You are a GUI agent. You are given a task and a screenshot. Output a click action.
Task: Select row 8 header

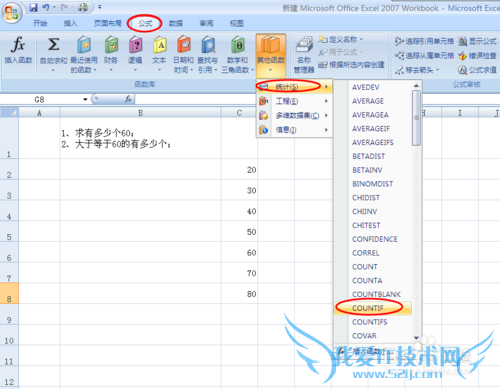pyautogui.click(x=9, y=293)
